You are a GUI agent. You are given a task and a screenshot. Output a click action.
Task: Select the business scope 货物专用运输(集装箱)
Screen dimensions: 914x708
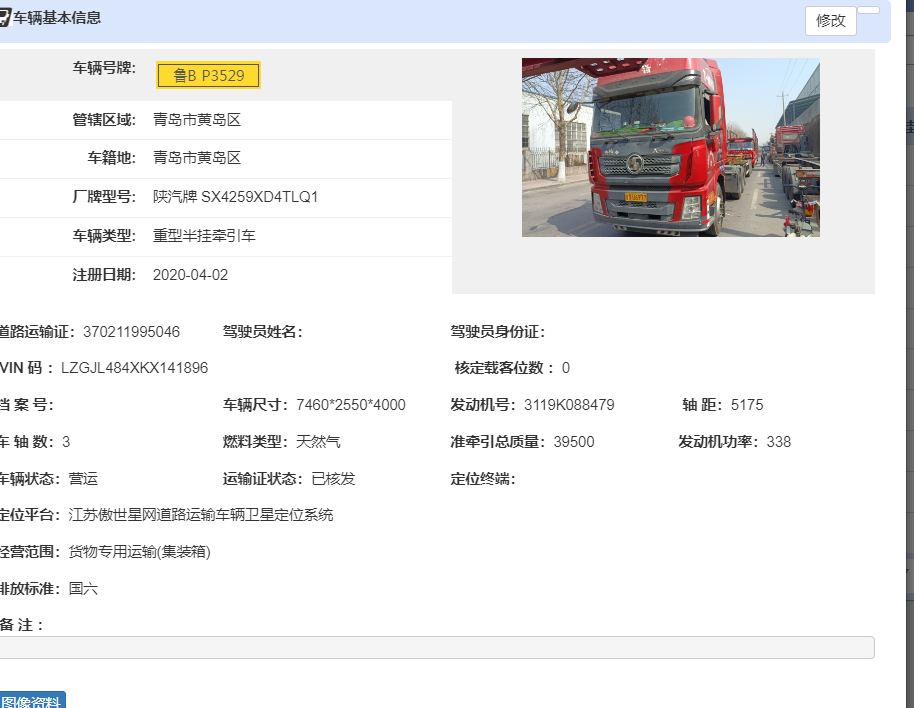click(139, 552)
